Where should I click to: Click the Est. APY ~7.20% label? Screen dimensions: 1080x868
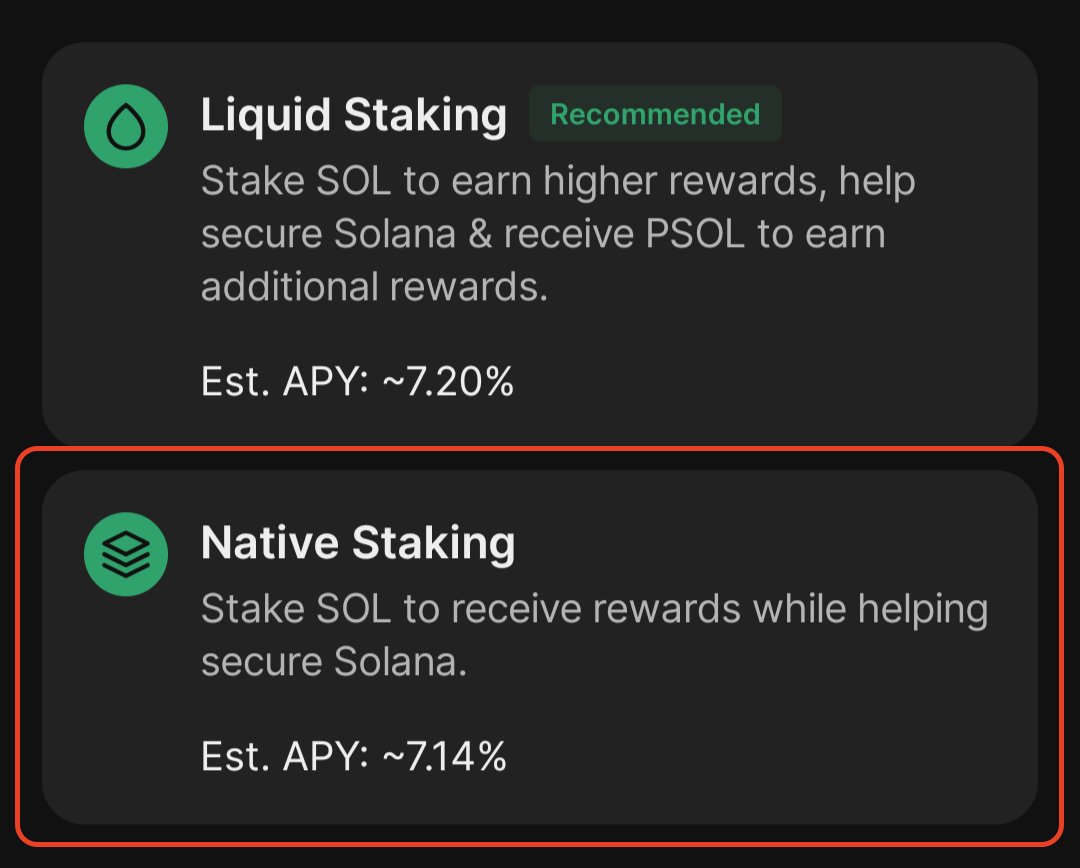coord(357,381)
